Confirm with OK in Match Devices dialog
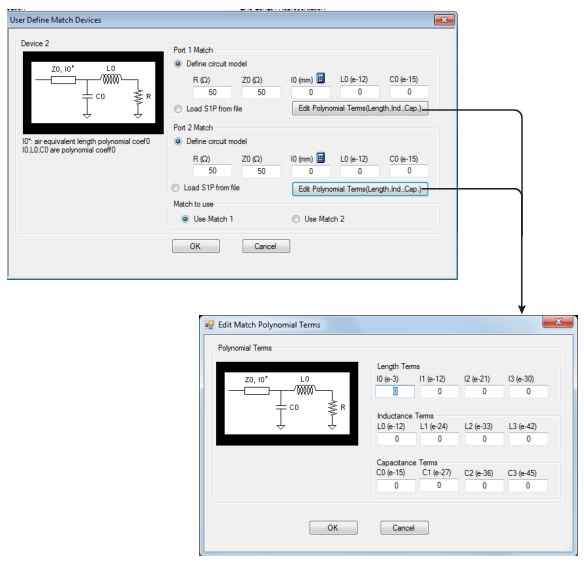 coord(196,246)
